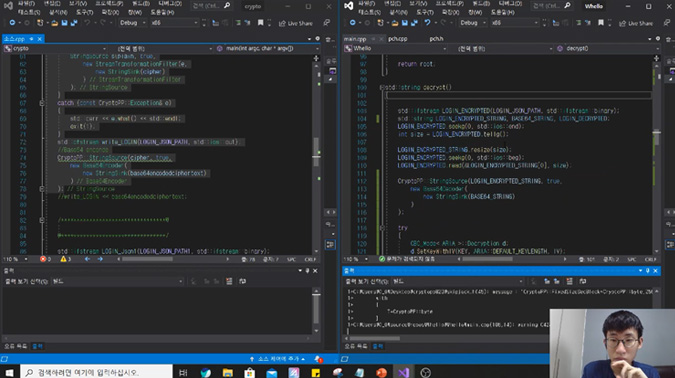Toggle bookmark icon in crypto window toolbar
This screenshot has height=378, width=675.
260,23
